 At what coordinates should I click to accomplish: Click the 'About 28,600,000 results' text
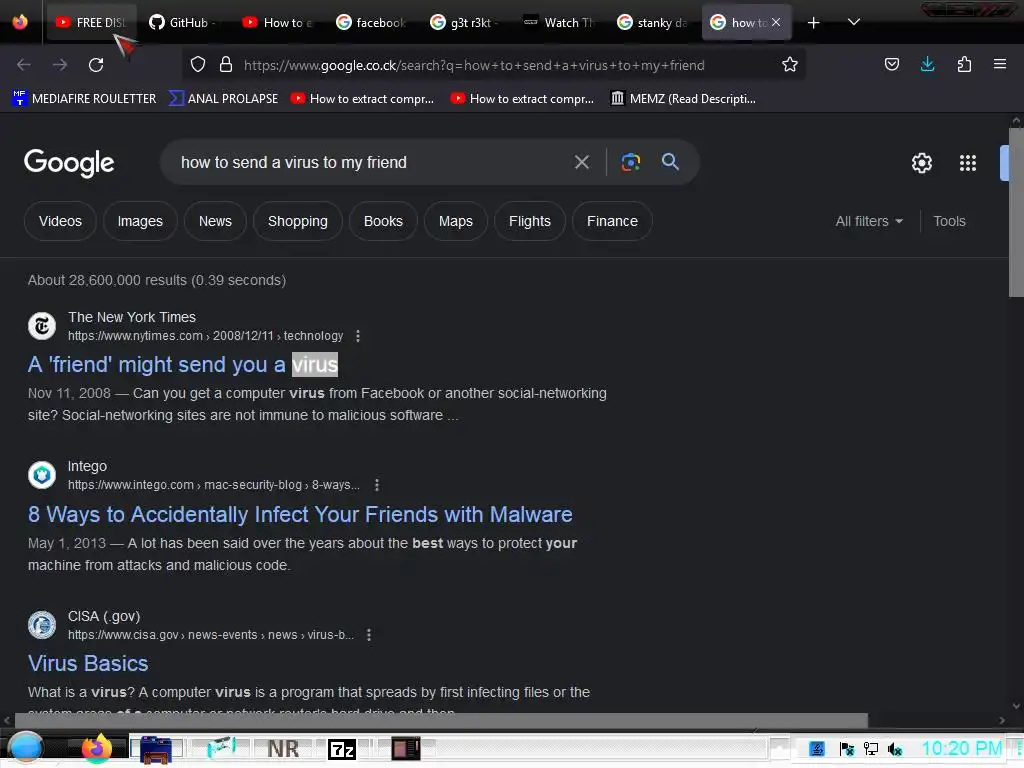pos(157,280)
